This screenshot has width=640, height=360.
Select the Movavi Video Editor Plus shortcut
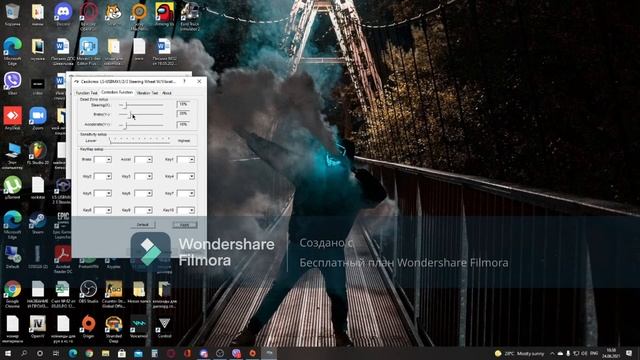[x=89, y=51]
